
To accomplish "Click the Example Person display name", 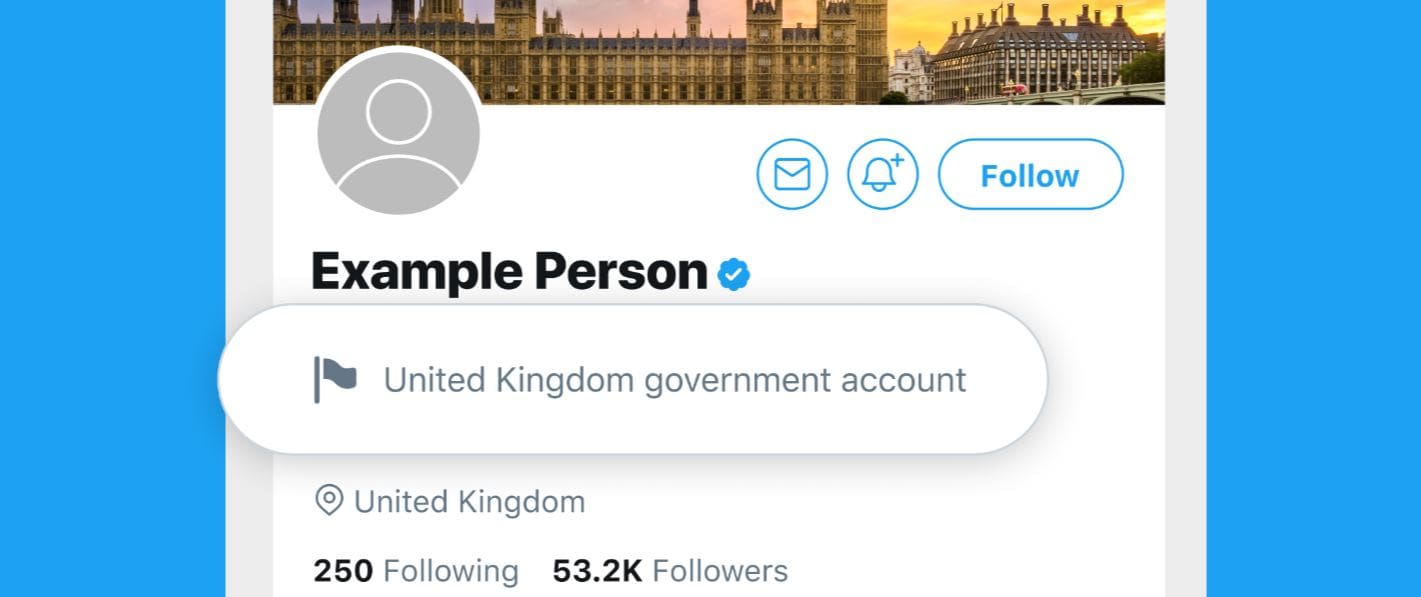I will tap(509, 272).
